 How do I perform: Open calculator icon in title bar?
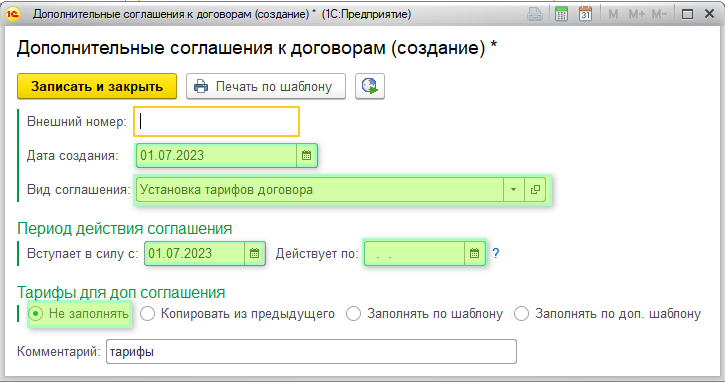[561, 14]
